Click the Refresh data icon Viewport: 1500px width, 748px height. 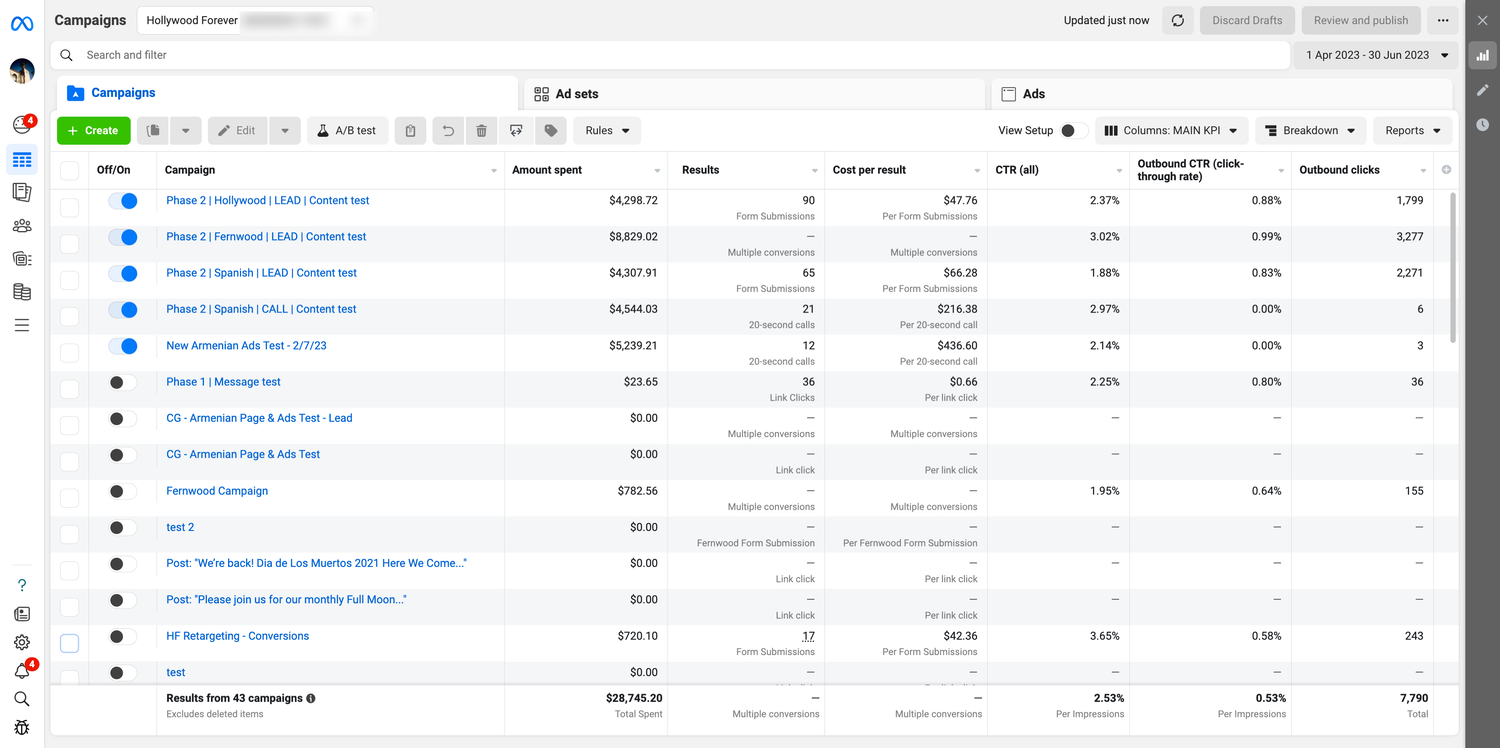[x=1178, y=20]
